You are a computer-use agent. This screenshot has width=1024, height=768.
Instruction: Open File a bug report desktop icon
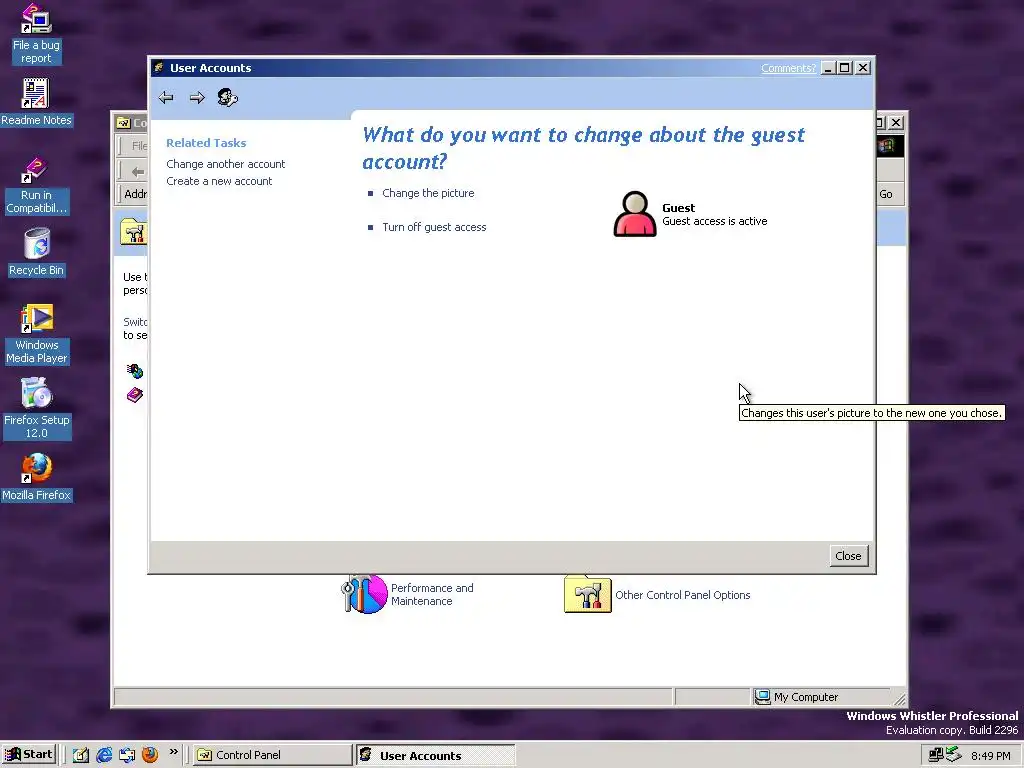[x=36, y=34]
